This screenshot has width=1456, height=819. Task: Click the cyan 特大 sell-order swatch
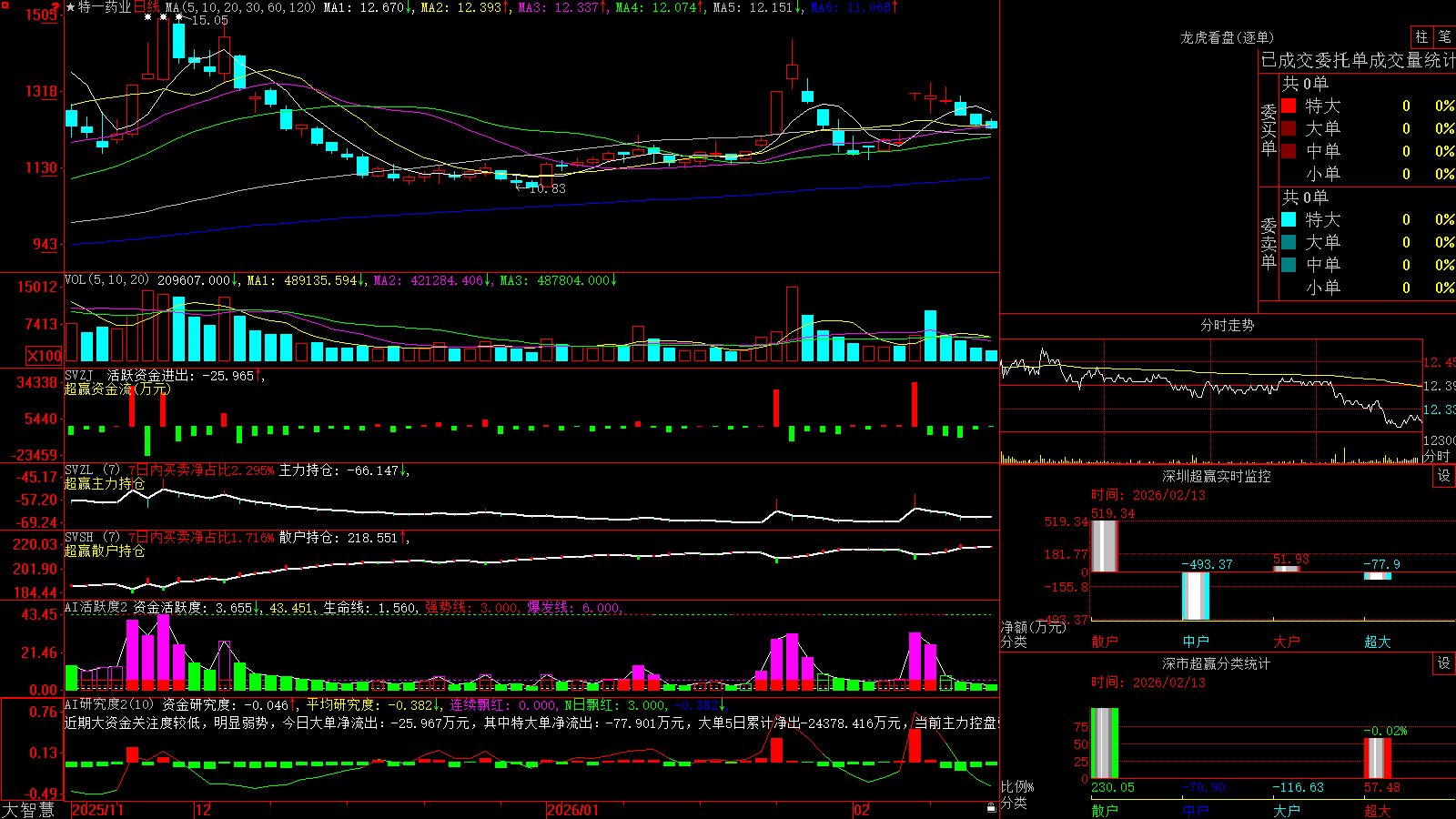coord(1289,219)
